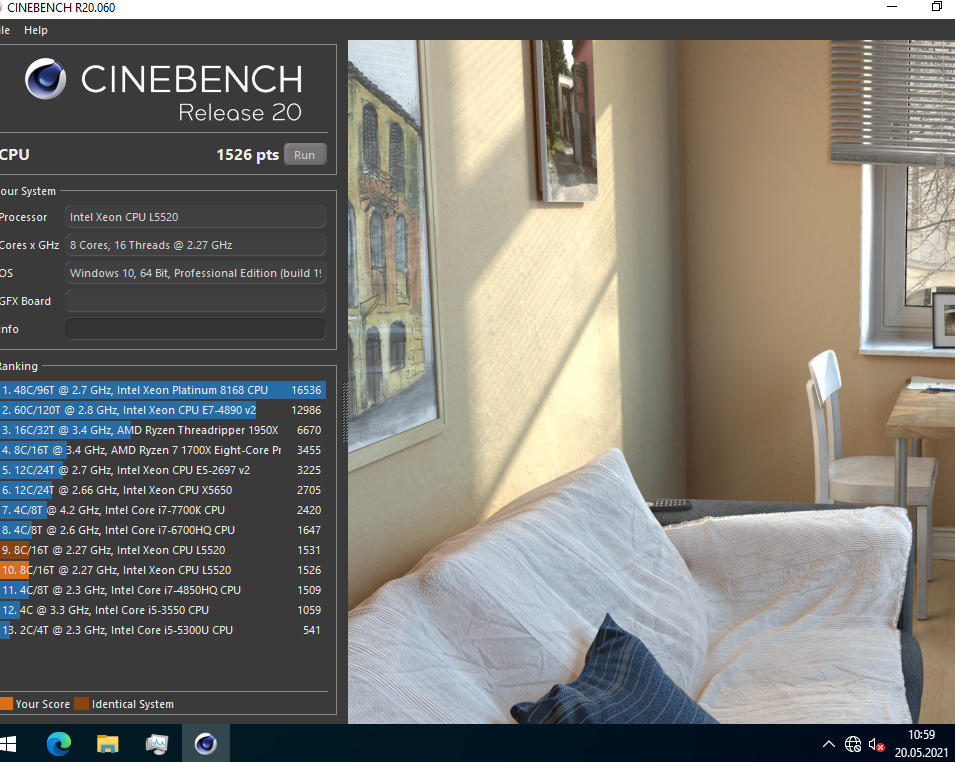The image size is (955, 762).
Task: Open Microsoft Edge from the taskbar
Action: click(x=59, y=744)
